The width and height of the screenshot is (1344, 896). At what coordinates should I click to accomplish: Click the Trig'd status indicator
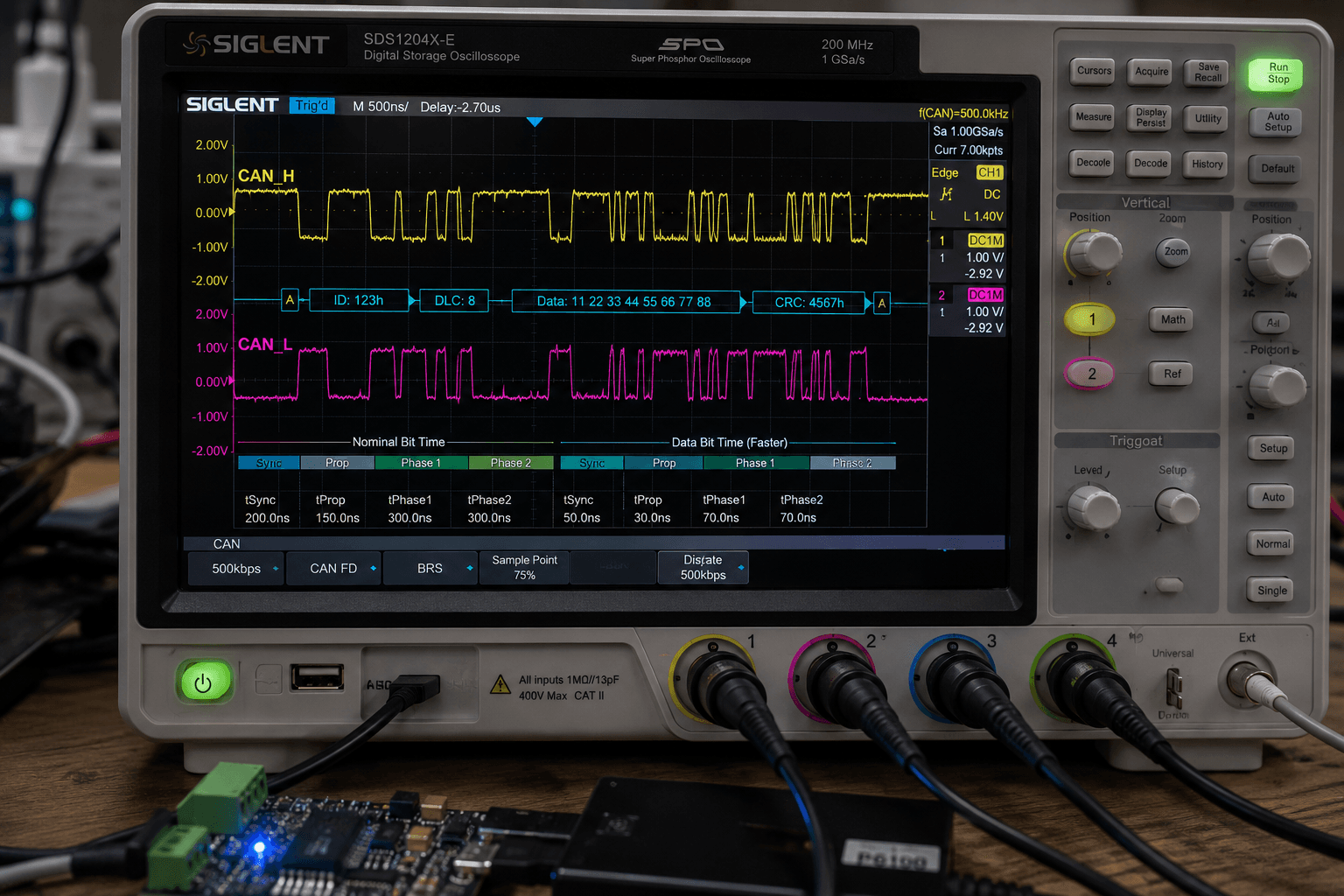click(x=311, y=106)
